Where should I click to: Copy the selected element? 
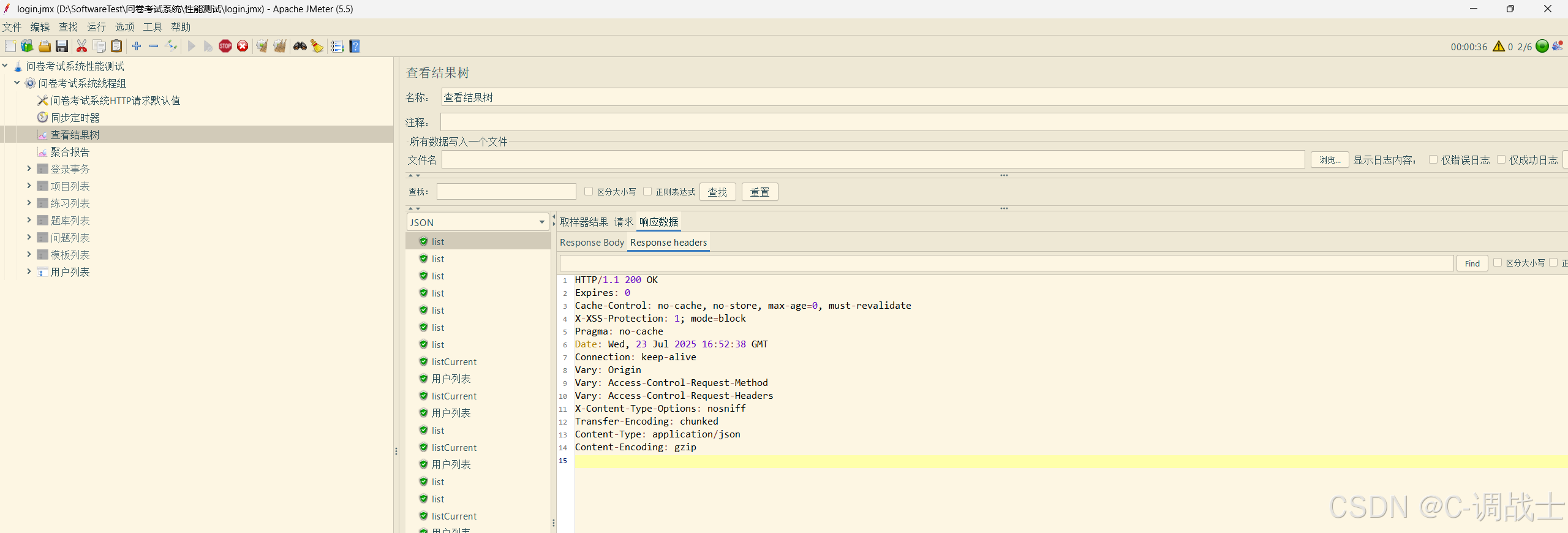point(99,47)
